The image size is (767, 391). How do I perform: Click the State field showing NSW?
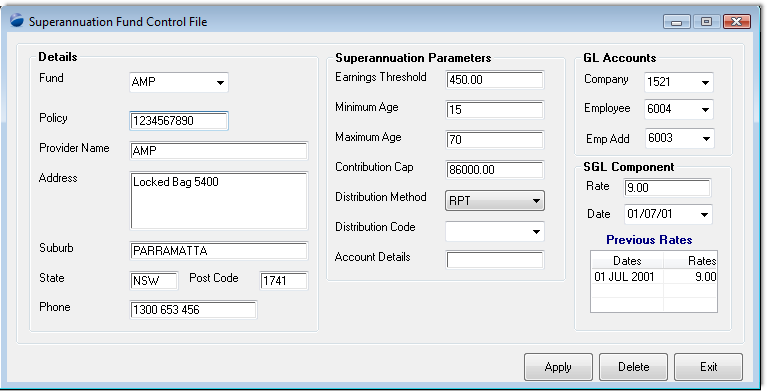(154, 280)
